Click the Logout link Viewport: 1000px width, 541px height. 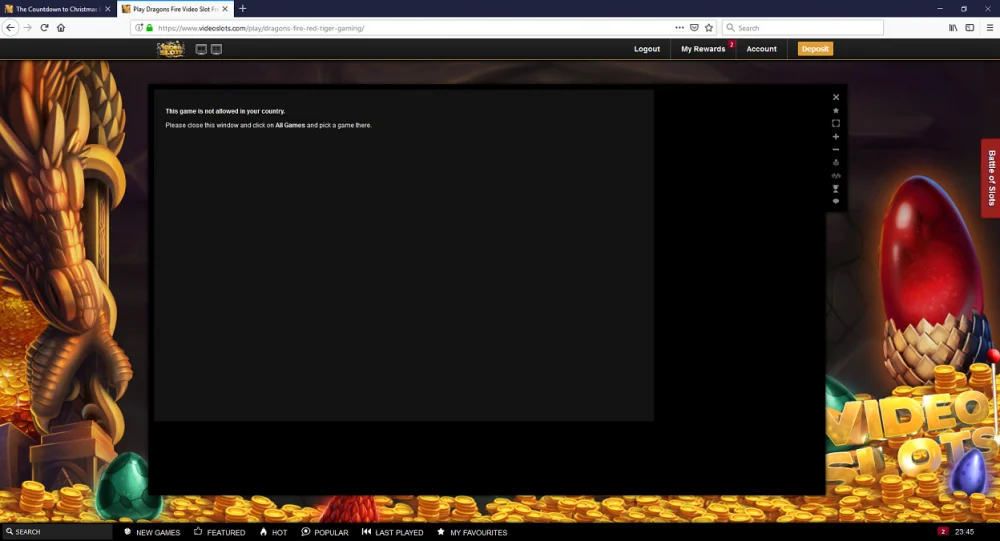click(x=647, y=49)
